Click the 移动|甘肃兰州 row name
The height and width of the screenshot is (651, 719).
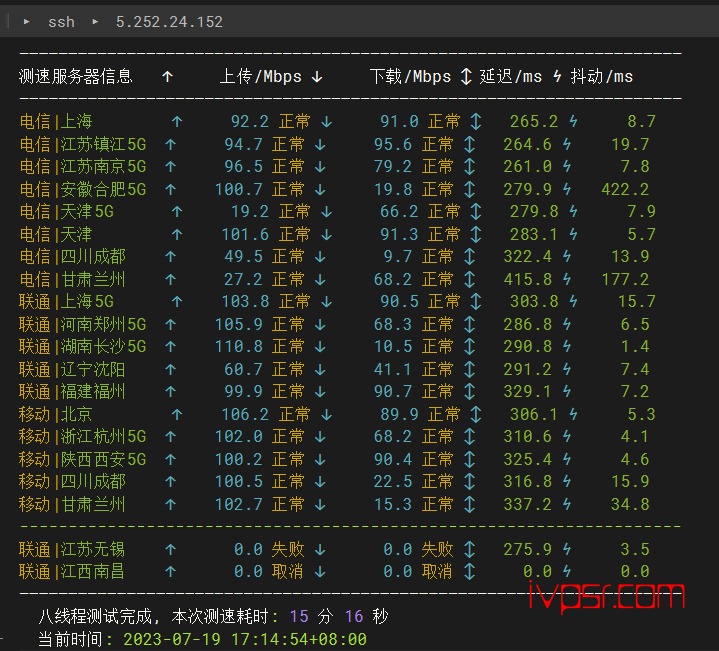(72, 504)
